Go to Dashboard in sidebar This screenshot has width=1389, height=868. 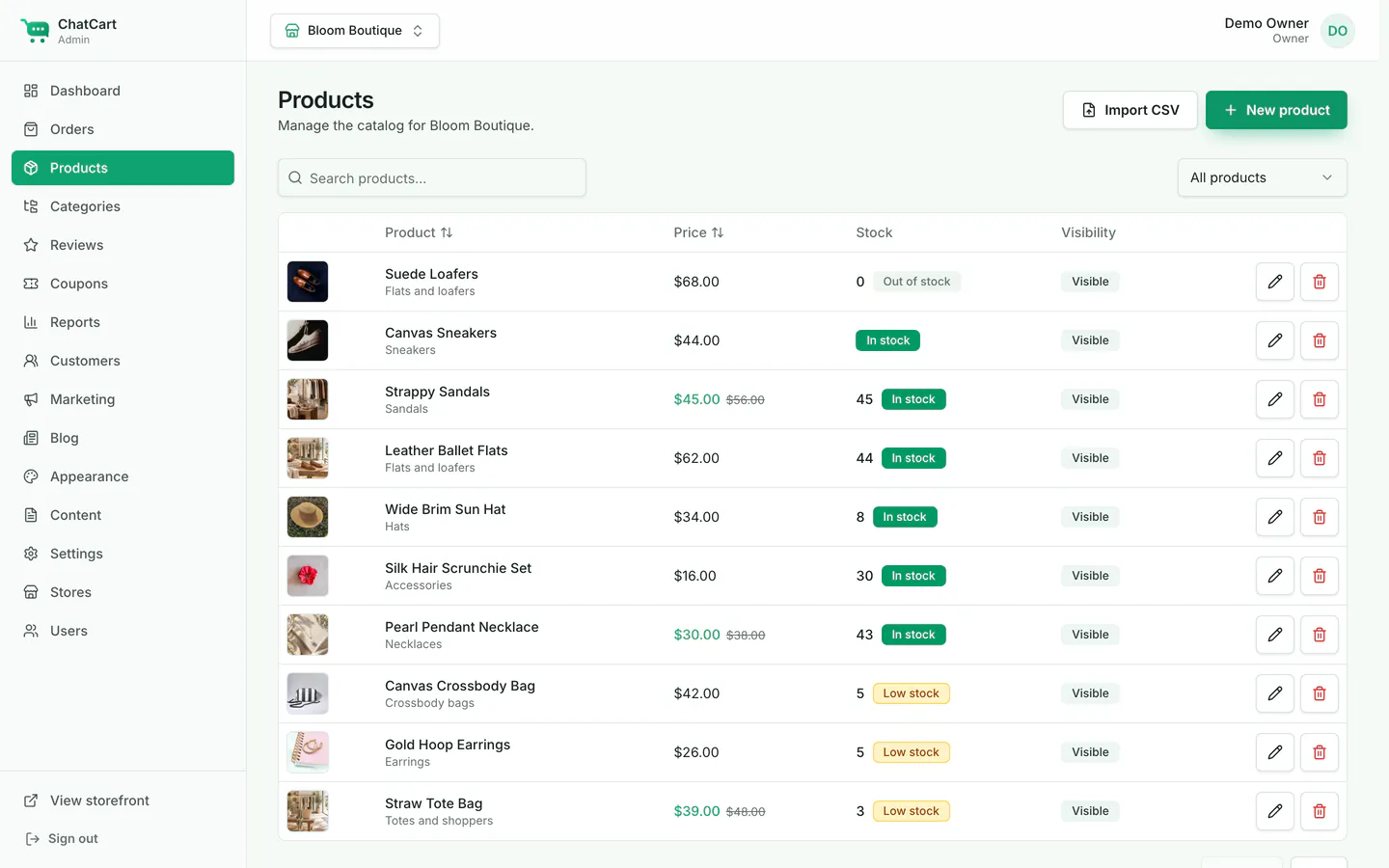click(x=123, y=91)
